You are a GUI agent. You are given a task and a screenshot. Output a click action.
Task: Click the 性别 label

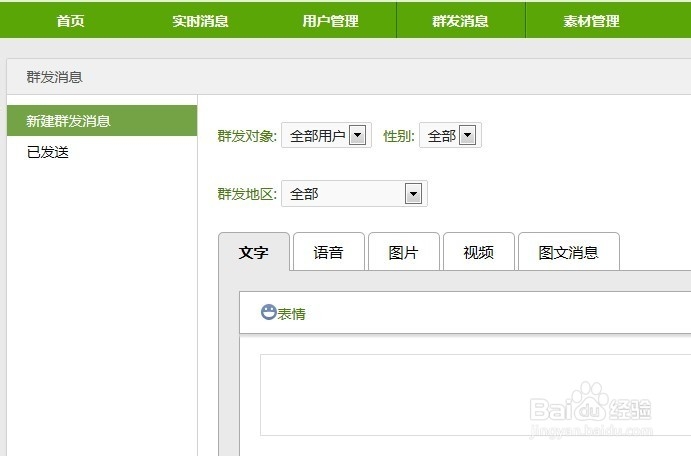point(399,136)
